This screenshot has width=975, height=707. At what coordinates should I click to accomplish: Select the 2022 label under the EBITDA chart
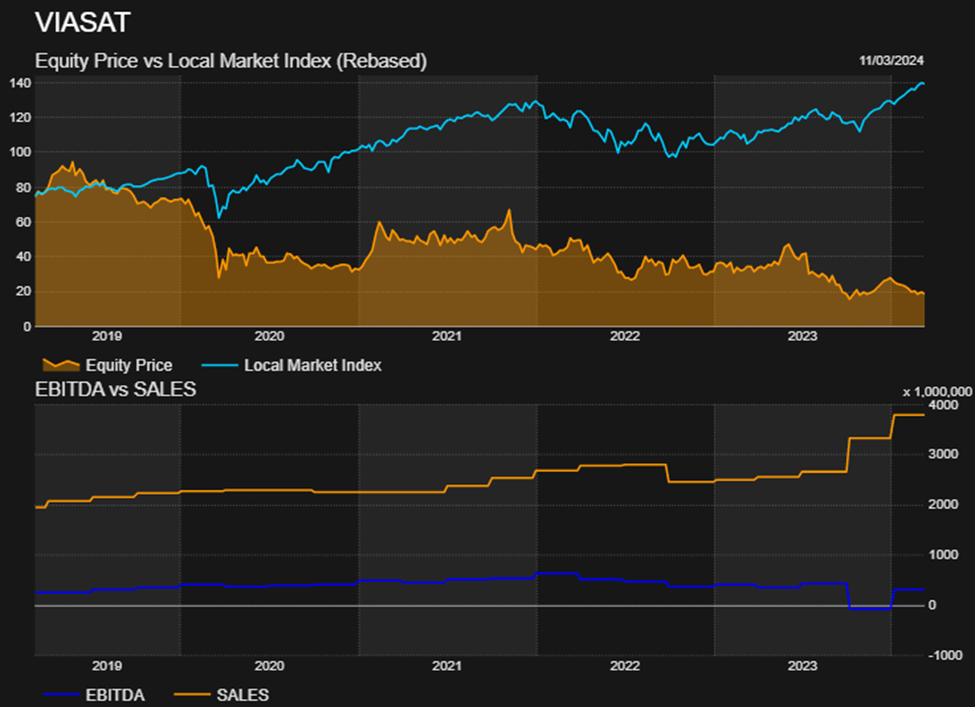pyautogui.click(x=625, y=666)
